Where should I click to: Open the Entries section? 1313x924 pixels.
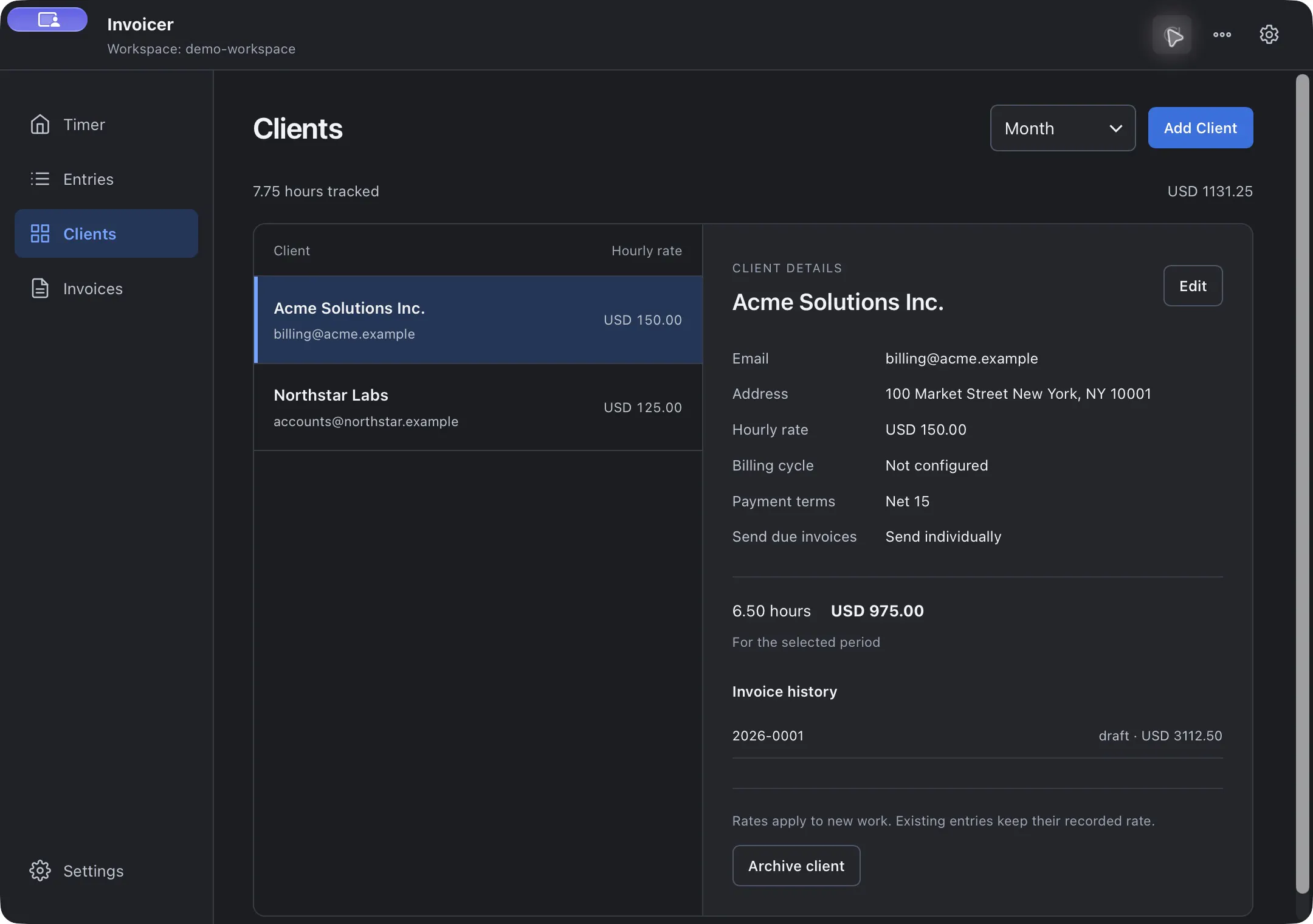pyautogui.click(x=106, y=179)
